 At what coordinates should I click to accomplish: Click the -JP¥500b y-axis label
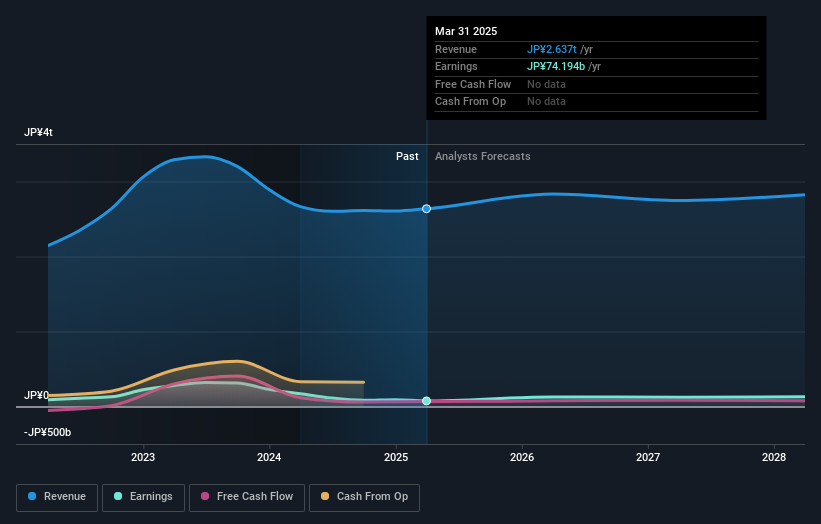click(47, 432)
